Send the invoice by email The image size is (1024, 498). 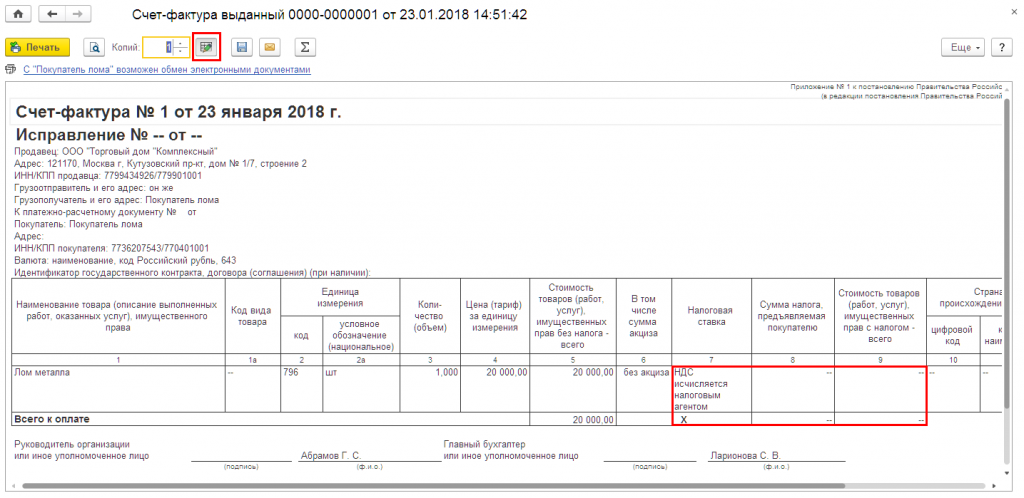coord(270,47)
